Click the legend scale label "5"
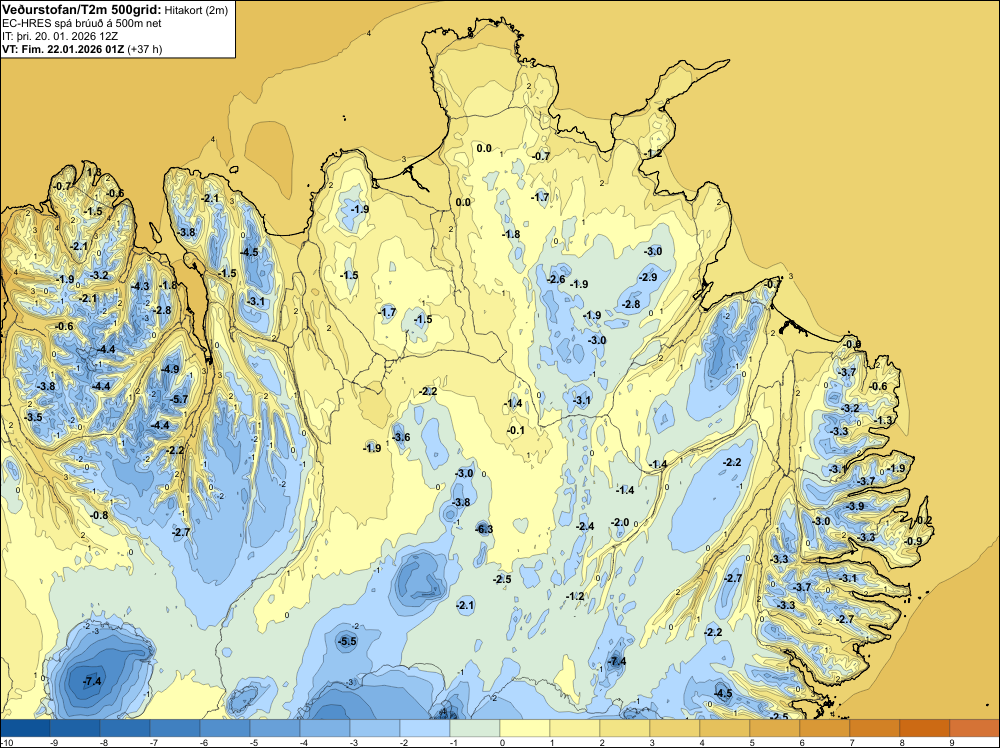The width and height of the screenshot is (1000, 748). pyautogui.click(x=753, y=742)
